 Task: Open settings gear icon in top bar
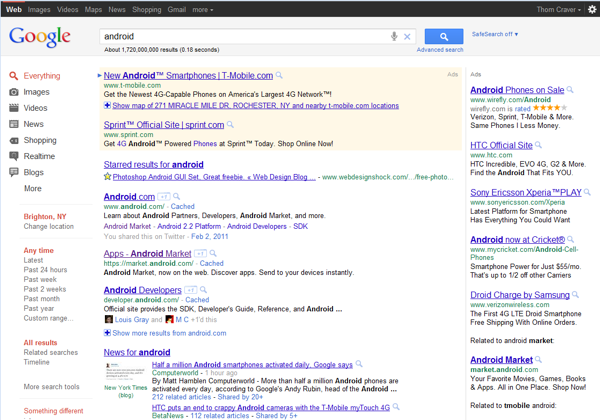click(592, 9)
